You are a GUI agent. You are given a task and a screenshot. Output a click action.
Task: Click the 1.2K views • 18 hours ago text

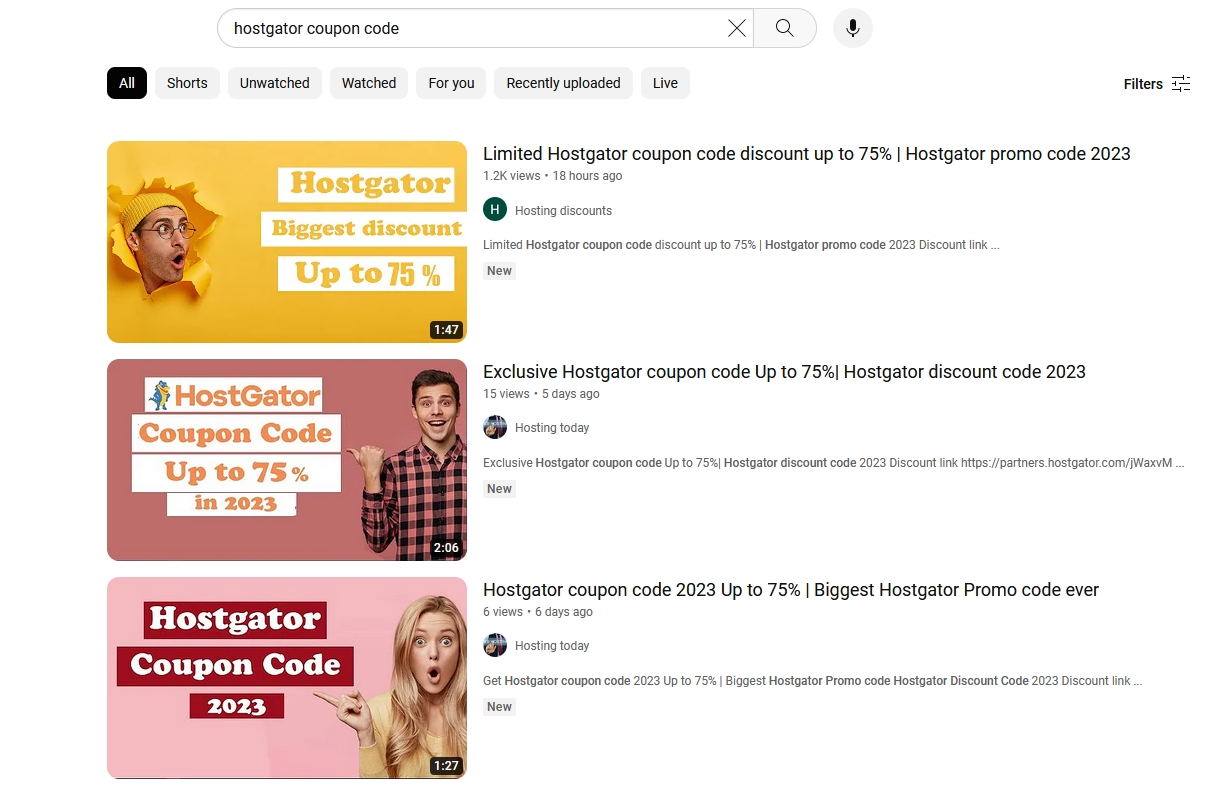552,176
